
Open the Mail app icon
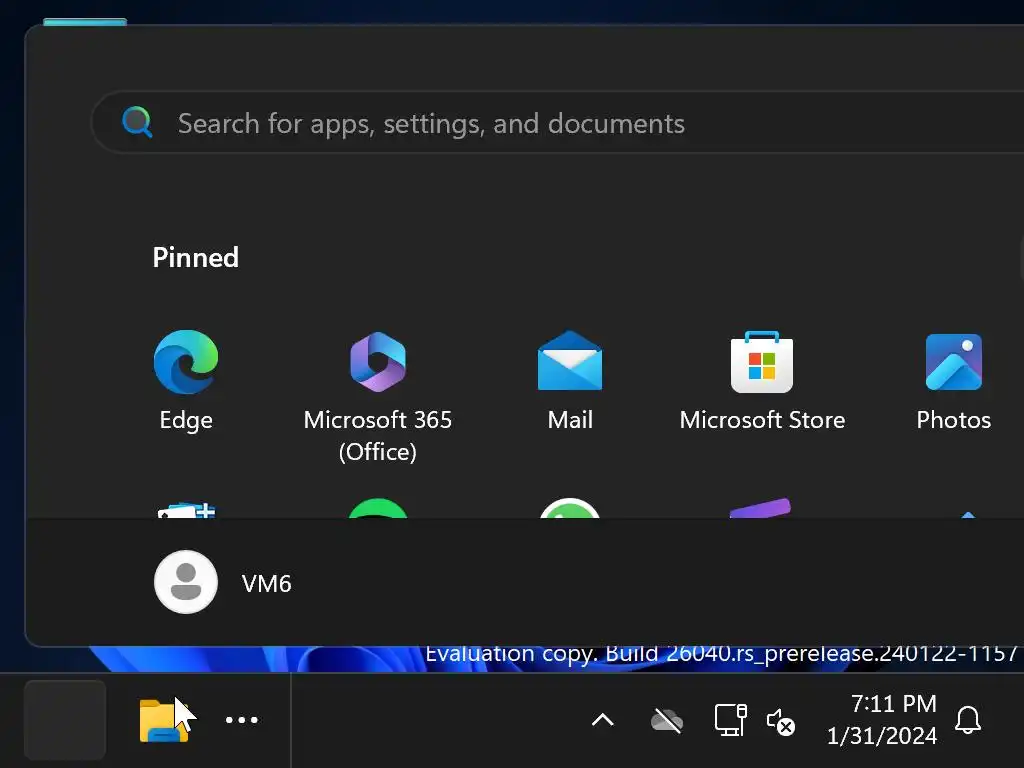pyautogui.click(x=569, y=360)
